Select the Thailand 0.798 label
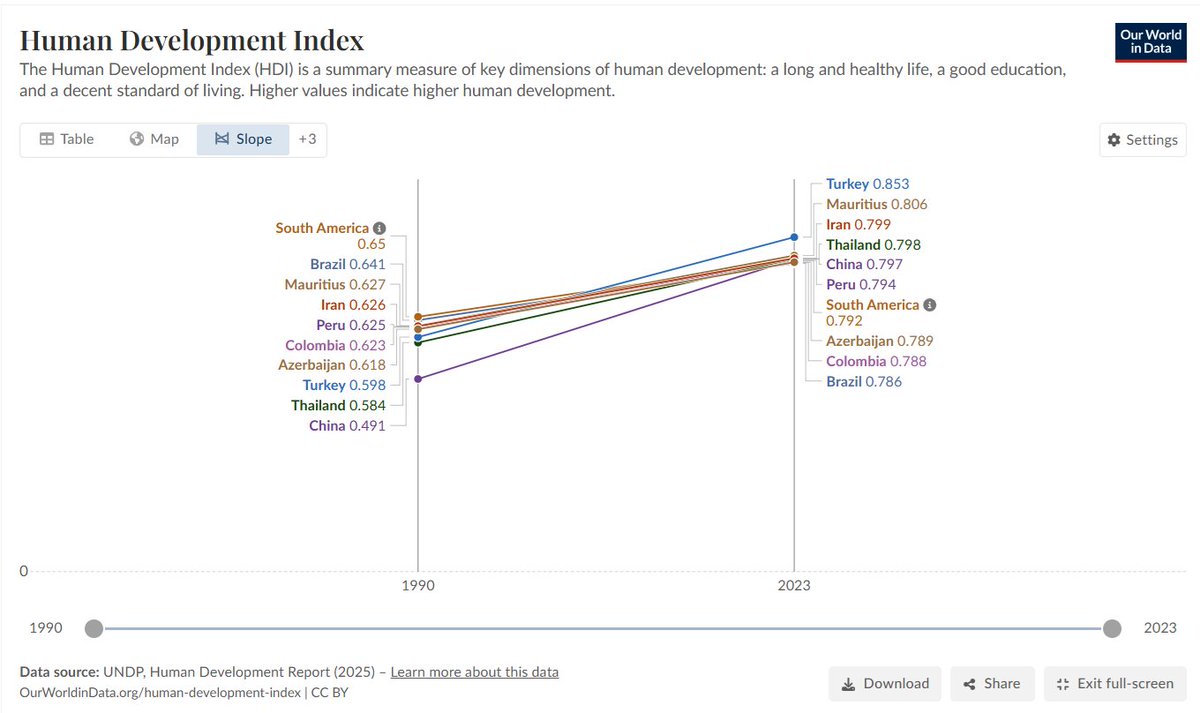 pos(873,245)
